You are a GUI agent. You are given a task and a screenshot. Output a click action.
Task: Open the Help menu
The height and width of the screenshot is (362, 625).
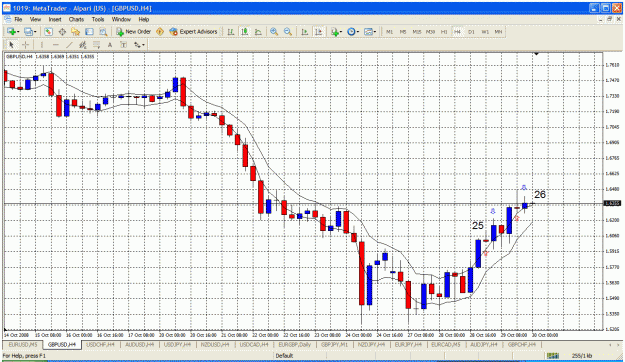pos(143,19)
